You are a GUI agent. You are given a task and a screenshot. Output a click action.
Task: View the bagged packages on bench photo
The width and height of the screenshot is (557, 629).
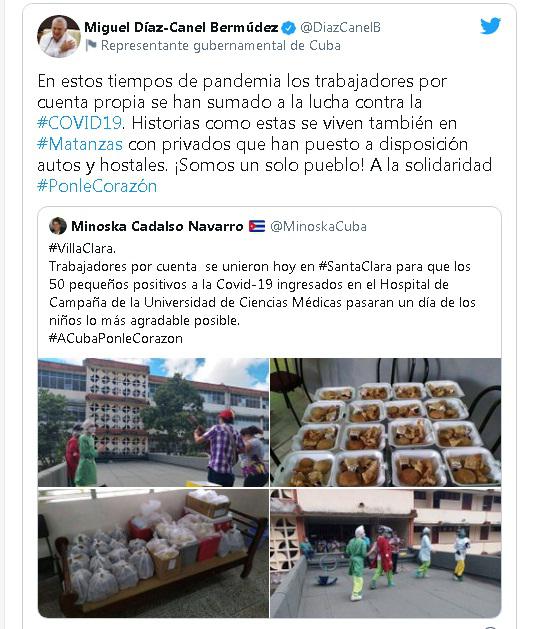pos(153,553)
